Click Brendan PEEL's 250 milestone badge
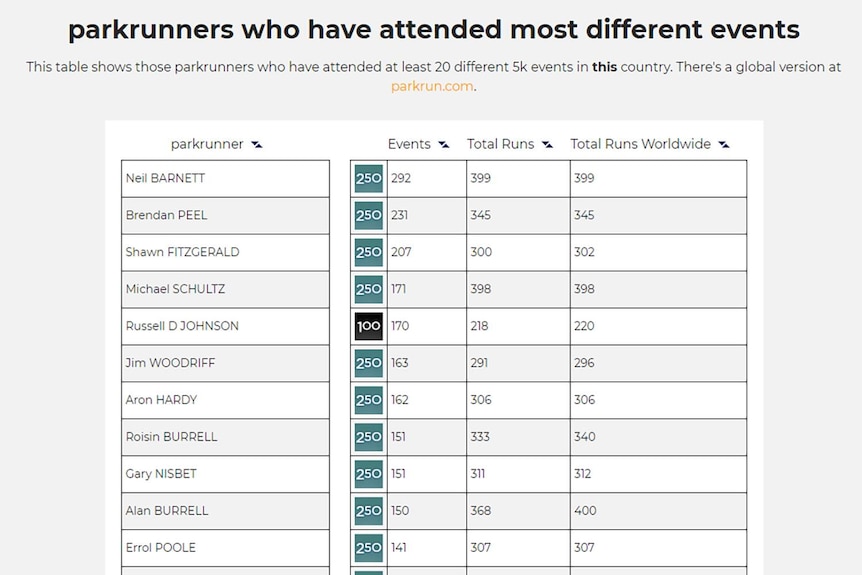Image resolution: width=862 pixels, height=575 pixels. point(368,215)
